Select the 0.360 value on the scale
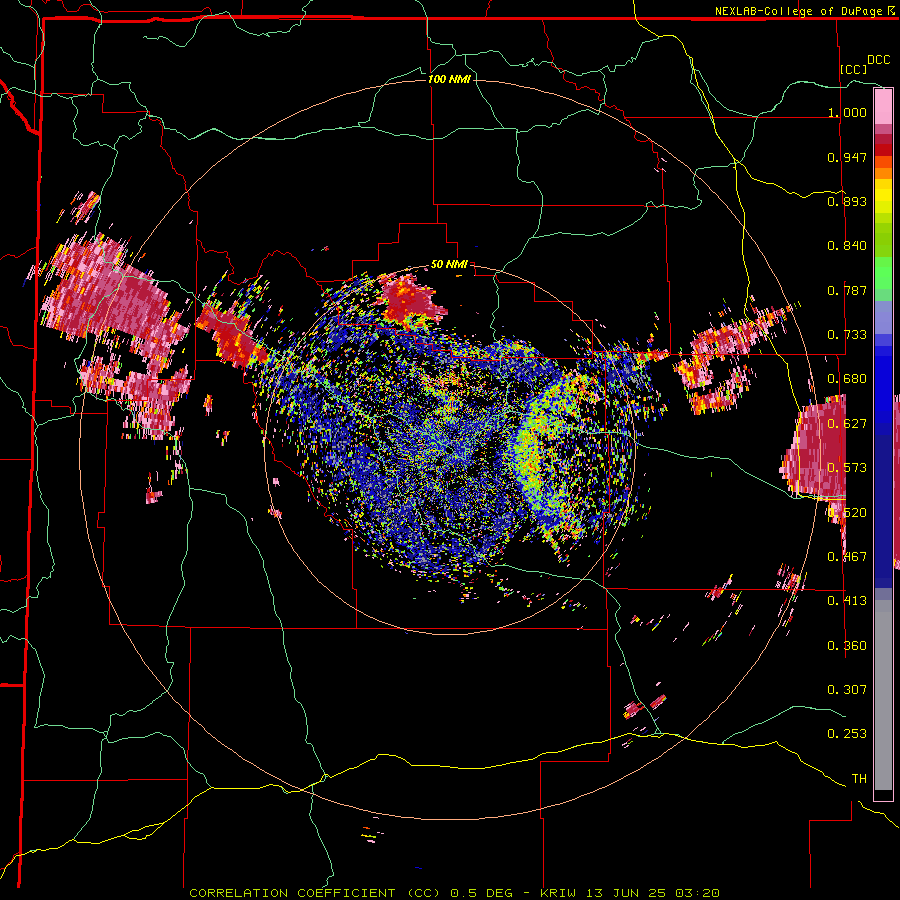Image resolution: width=900 pixels, height=900 pixels. (x=847, y=646)
